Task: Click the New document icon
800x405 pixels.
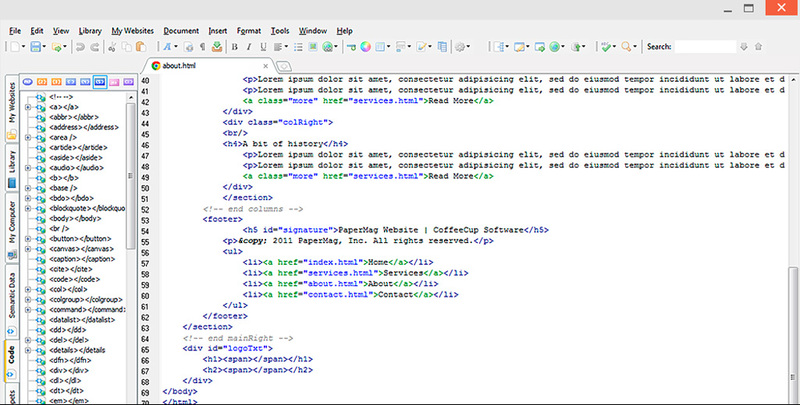Action: 14,47
